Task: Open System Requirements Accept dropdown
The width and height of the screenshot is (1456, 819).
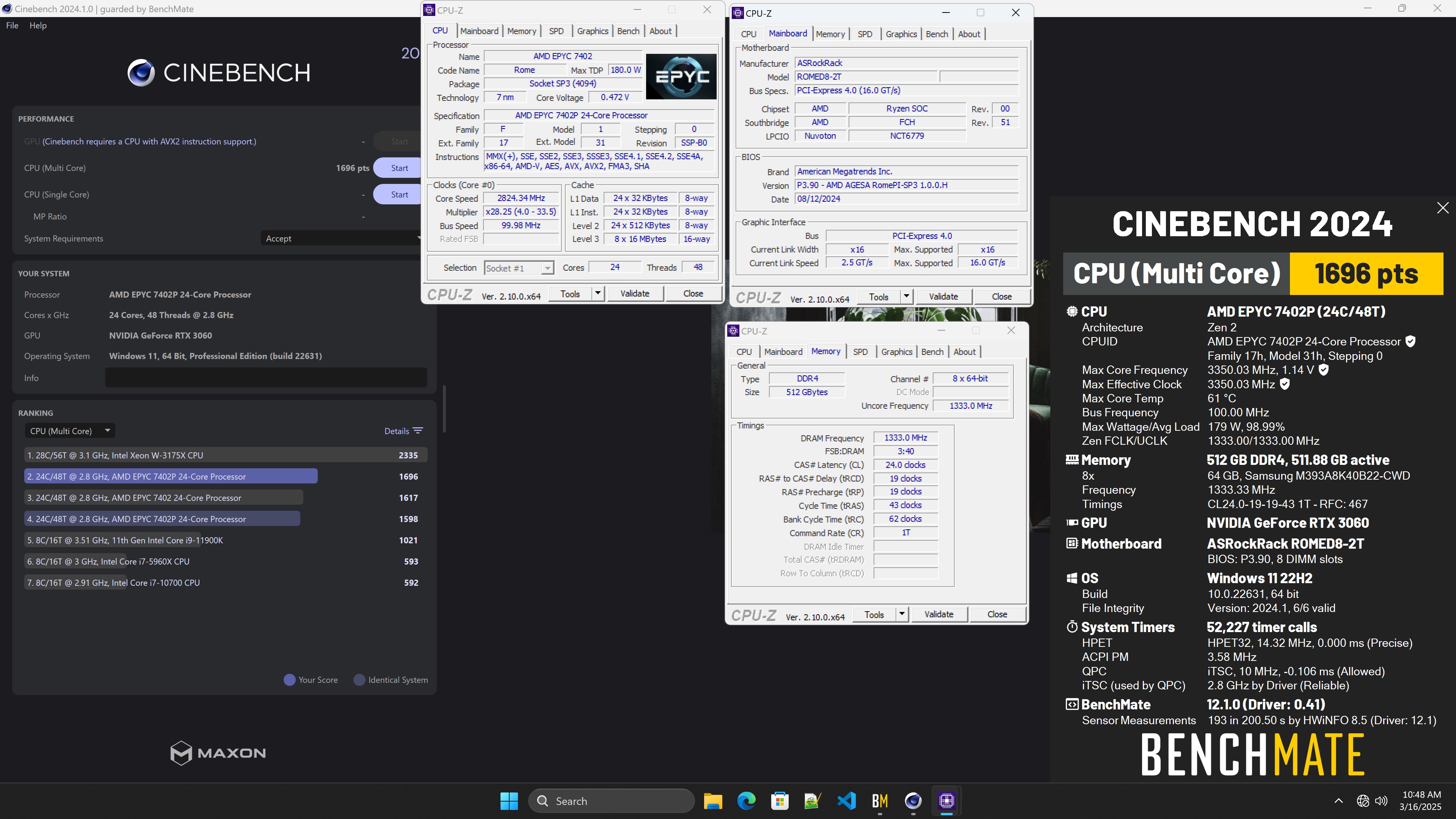Action: 341,238
